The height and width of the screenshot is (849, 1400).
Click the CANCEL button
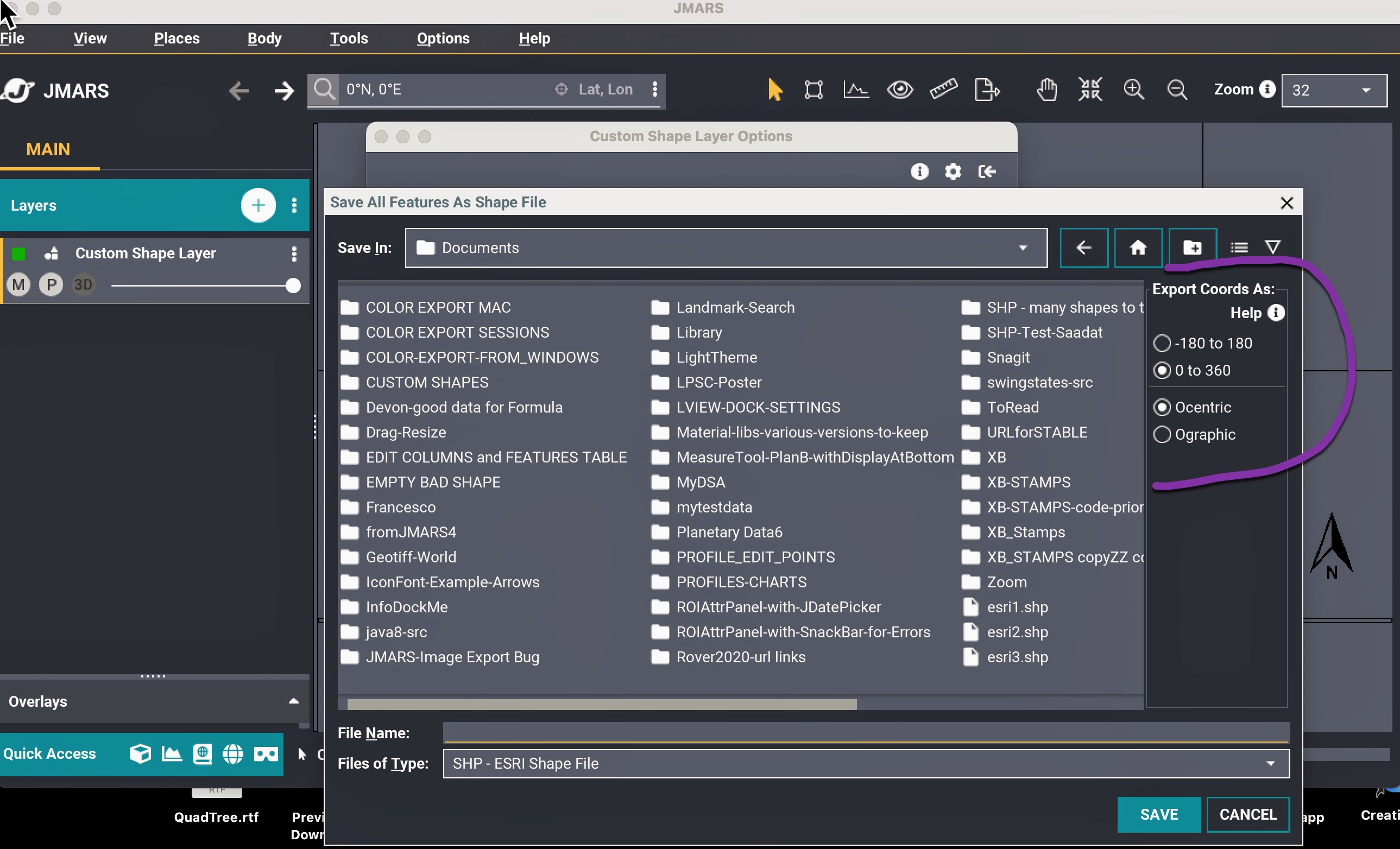point(1248,814)
